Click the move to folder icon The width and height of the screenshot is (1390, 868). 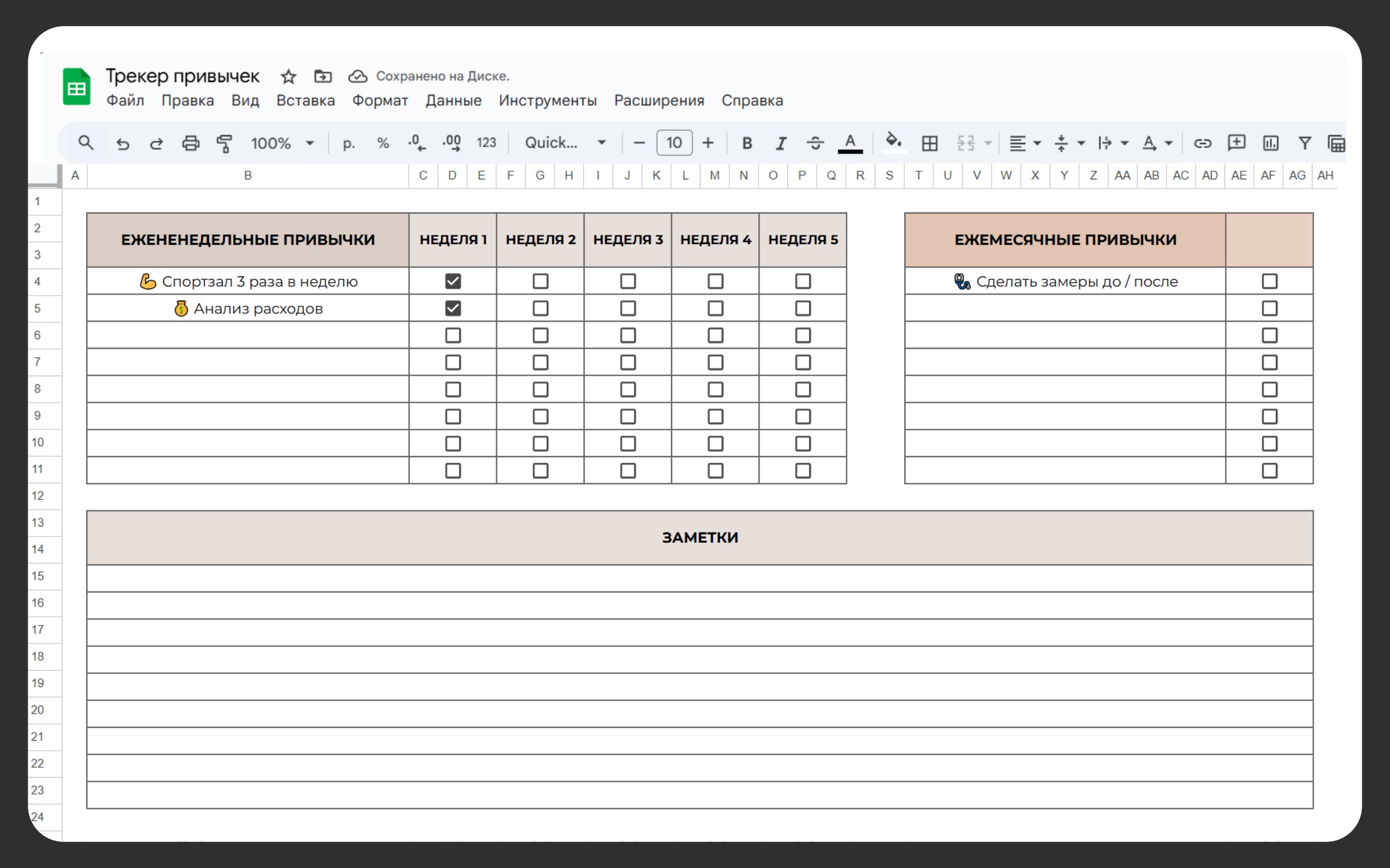(322, 76)
